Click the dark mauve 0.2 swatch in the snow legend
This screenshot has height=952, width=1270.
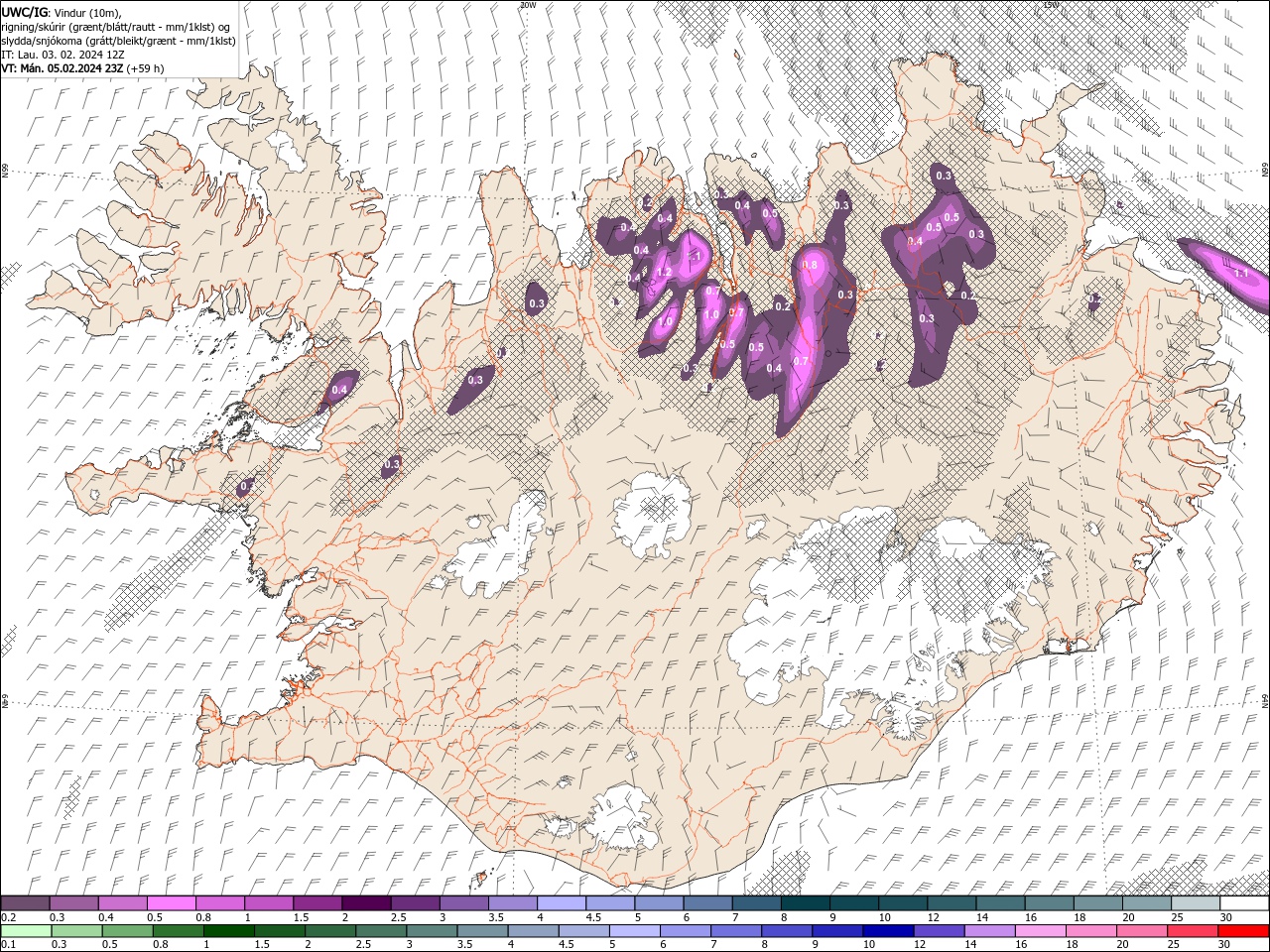tap(25, 903)
